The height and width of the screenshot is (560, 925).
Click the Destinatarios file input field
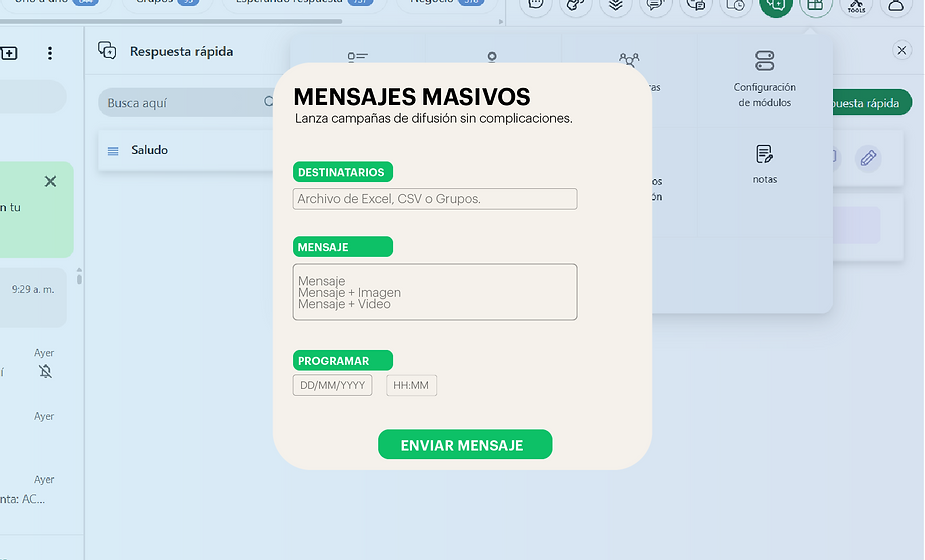[x=435, y=199]
